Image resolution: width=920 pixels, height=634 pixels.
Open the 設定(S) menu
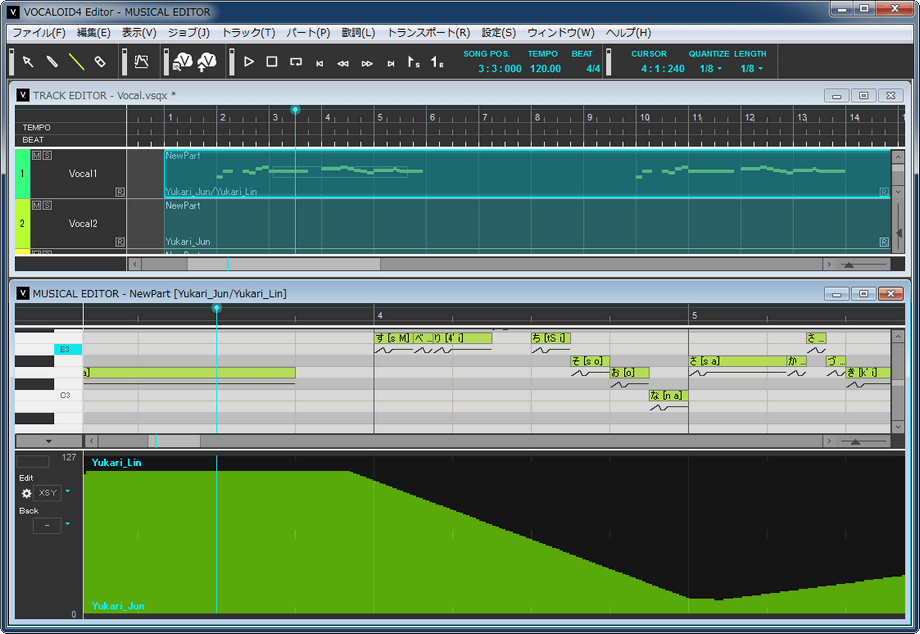(x=499, y=33)
